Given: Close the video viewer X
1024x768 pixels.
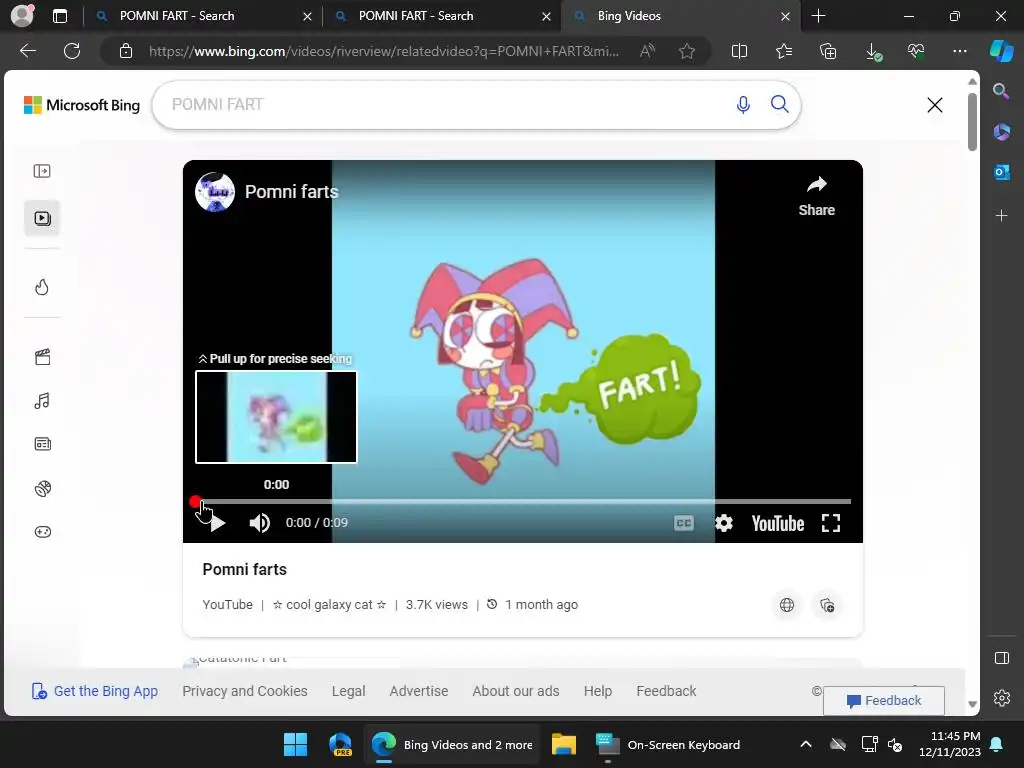Looking at the screenshot, I should [935, 105].
